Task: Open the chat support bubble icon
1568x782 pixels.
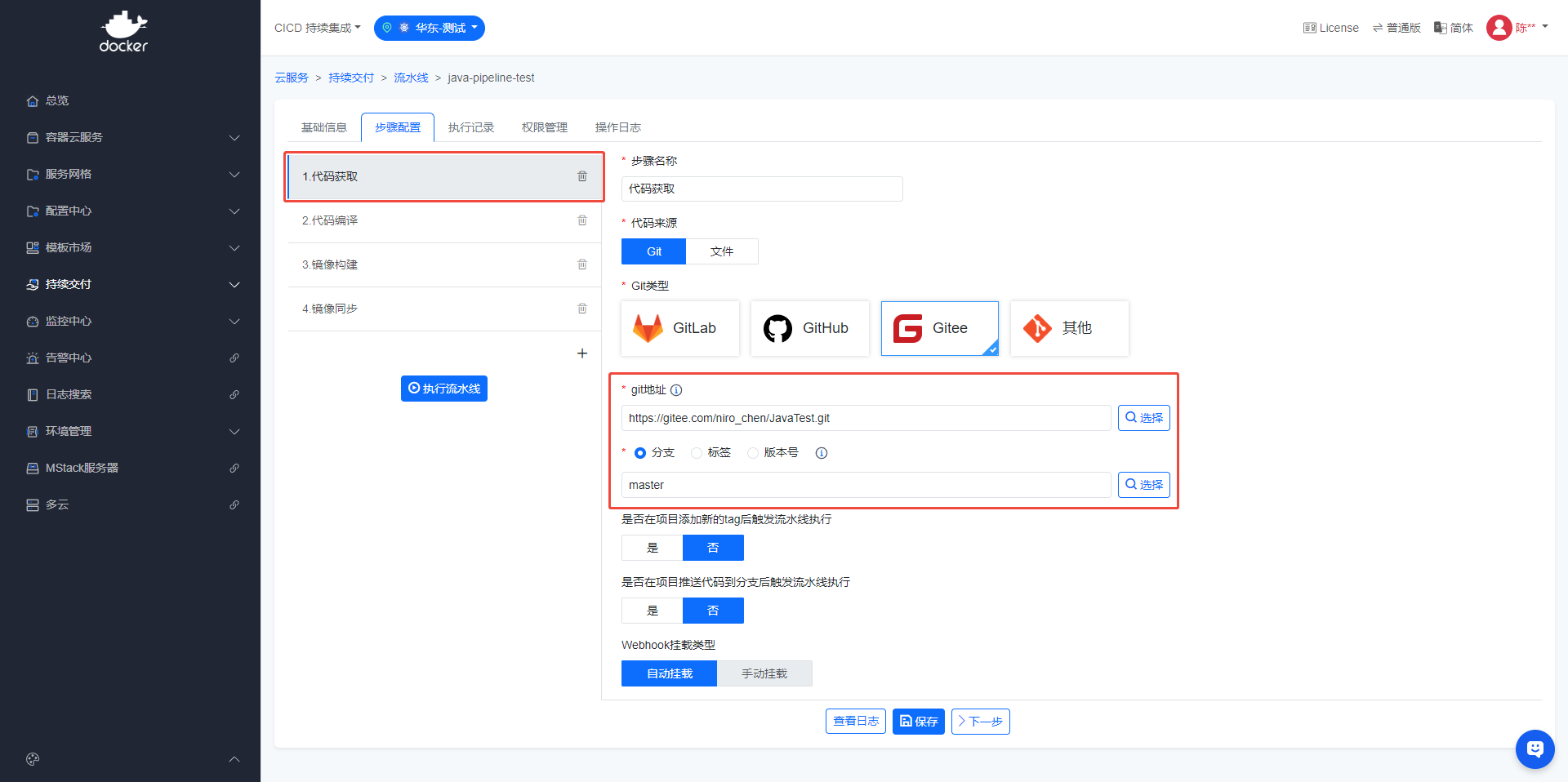Action: coord(1535,749)
